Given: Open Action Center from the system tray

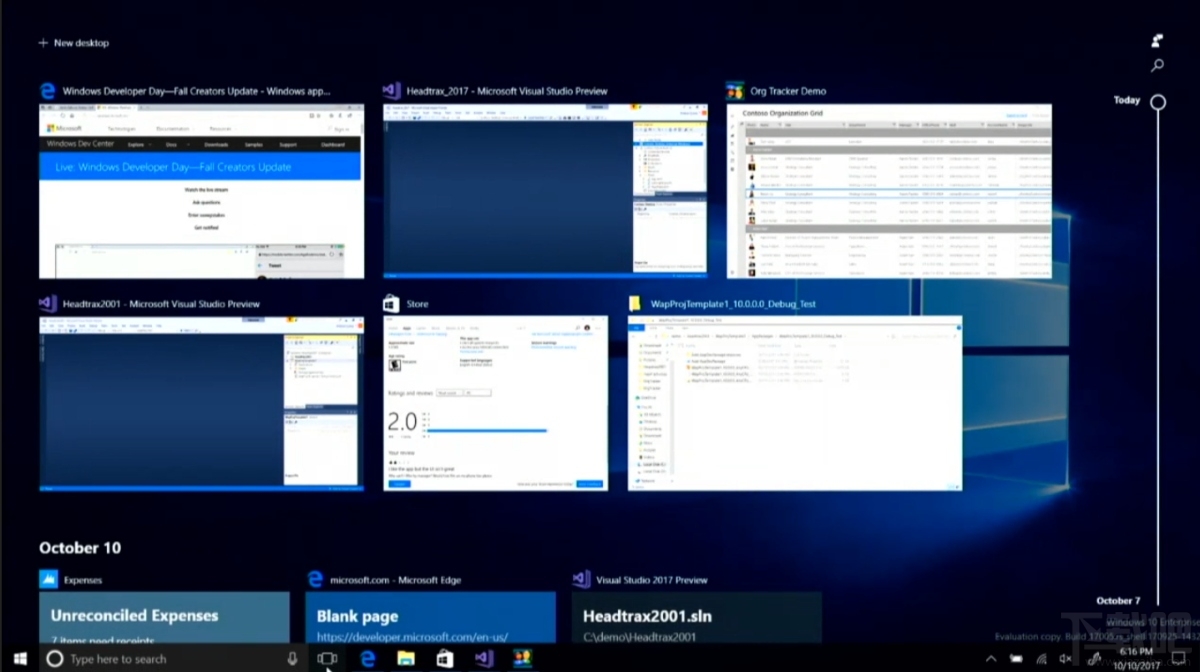Looking at the screenshot, I should [x=1179, y=658].
